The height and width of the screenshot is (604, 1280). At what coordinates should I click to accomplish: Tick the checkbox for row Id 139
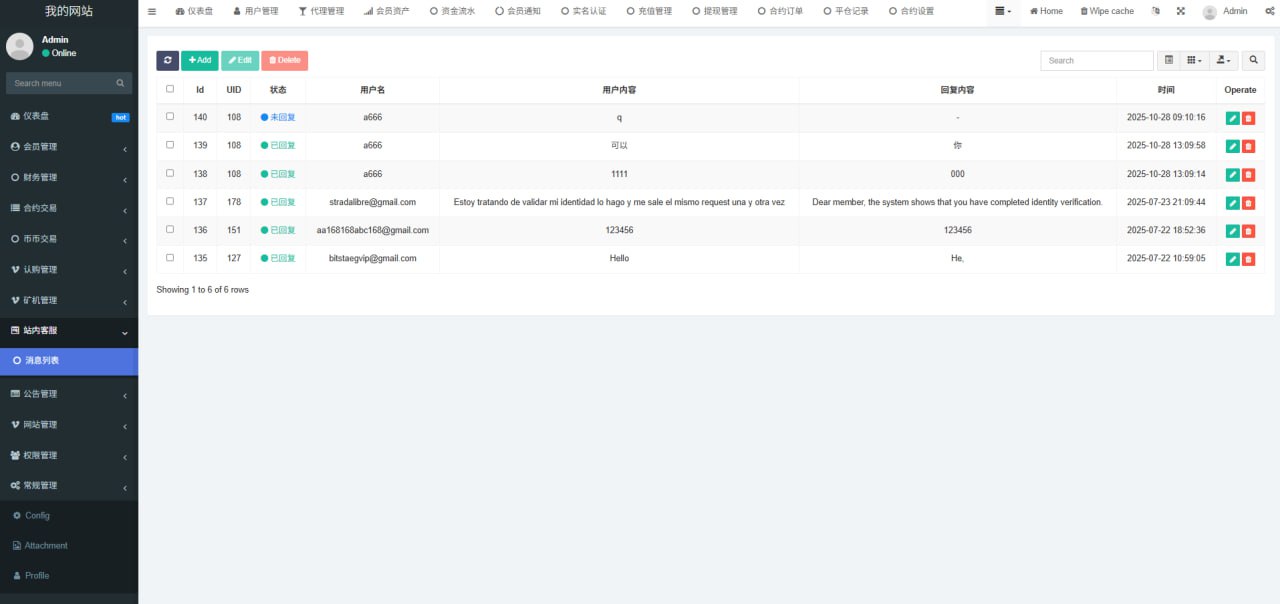(x=170, y=145)
